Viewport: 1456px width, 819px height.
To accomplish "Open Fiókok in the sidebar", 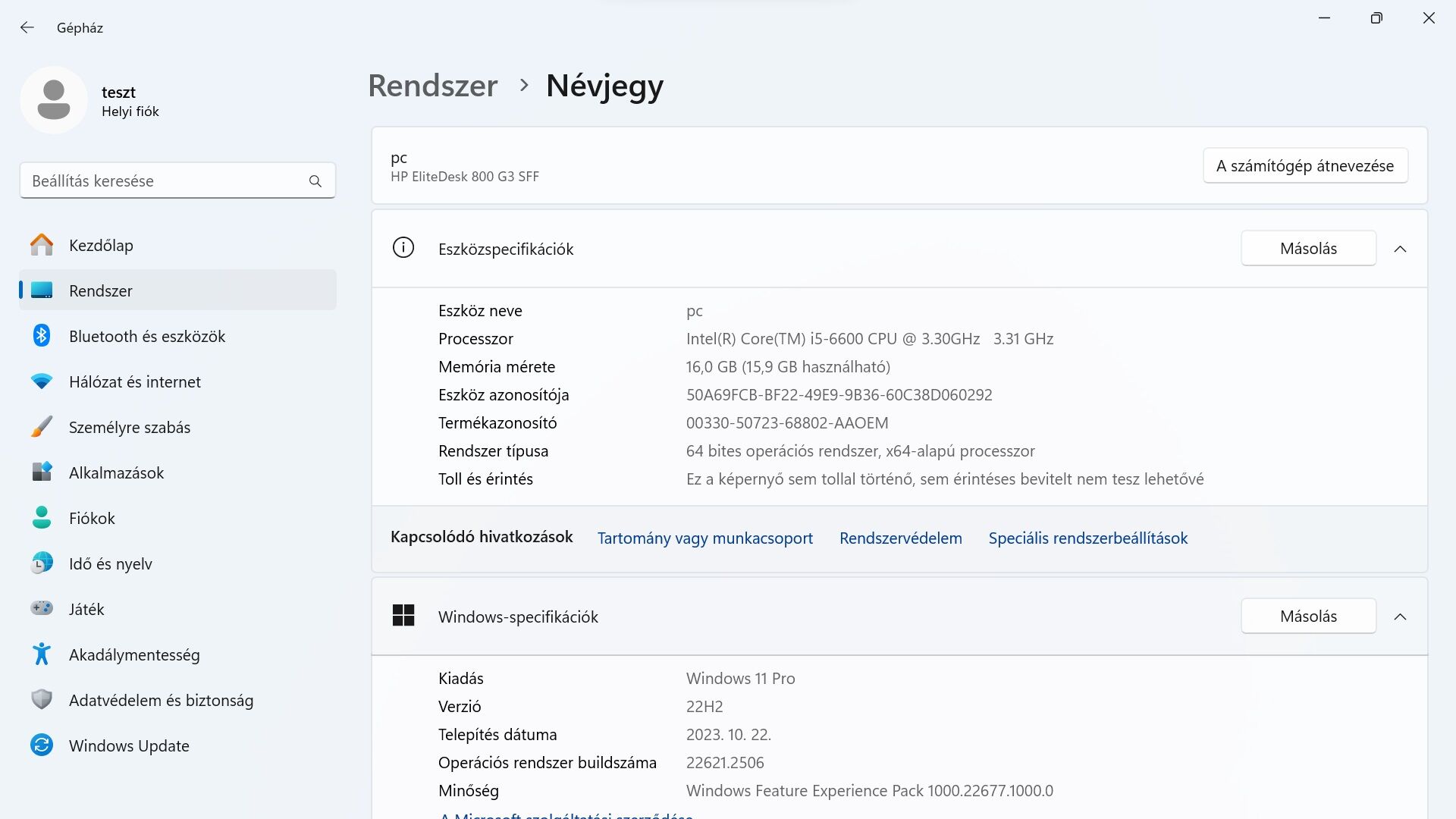I will pos(177,518).
